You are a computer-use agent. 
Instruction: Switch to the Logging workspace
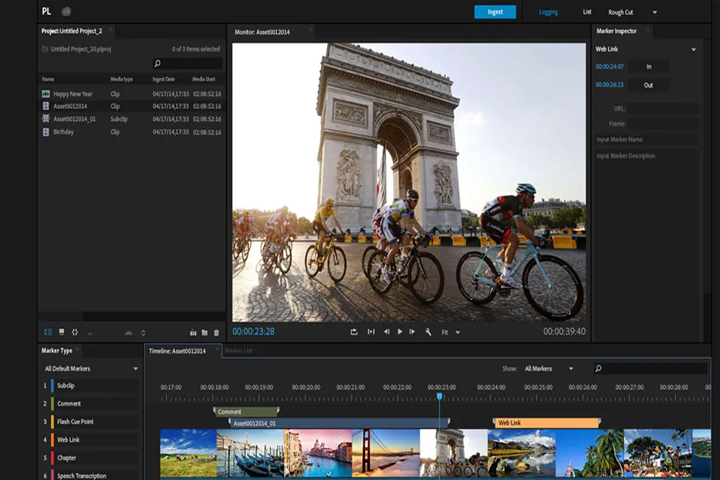[548, 12]
